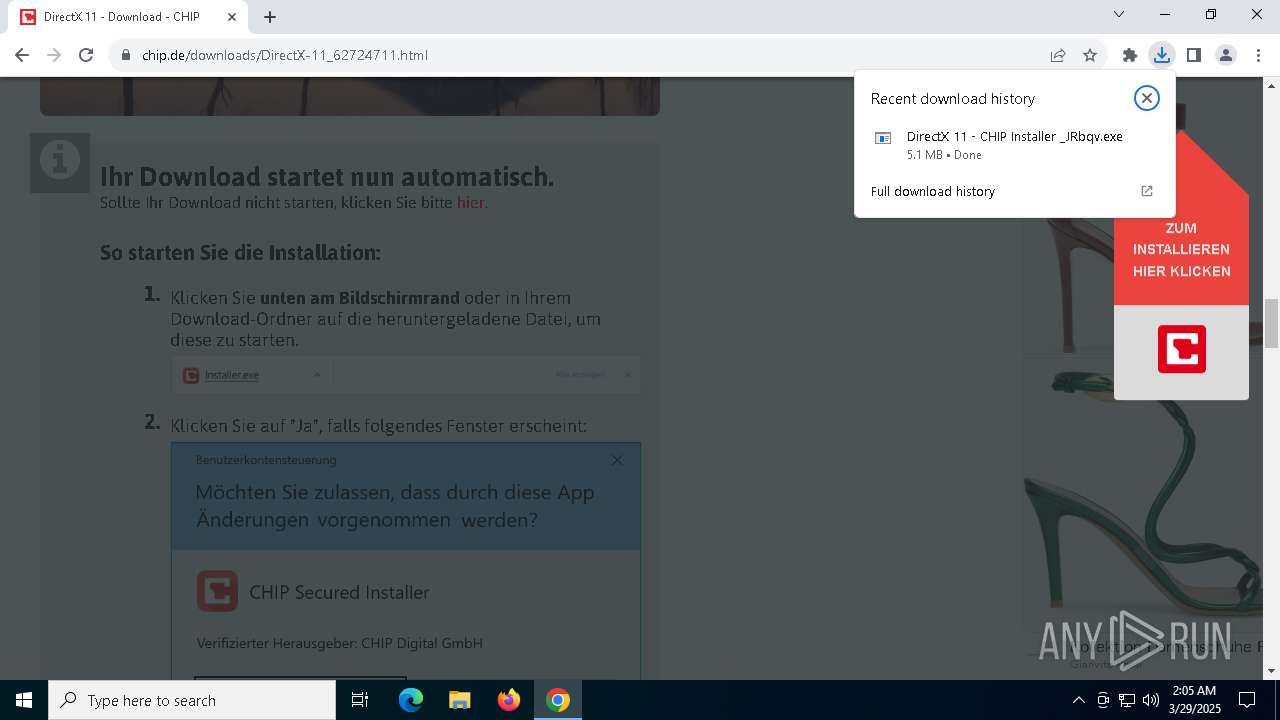Launch Microsoft Edge from taskbar
The width and height of the screenshot is (1280, 720).
pos(411,700)
